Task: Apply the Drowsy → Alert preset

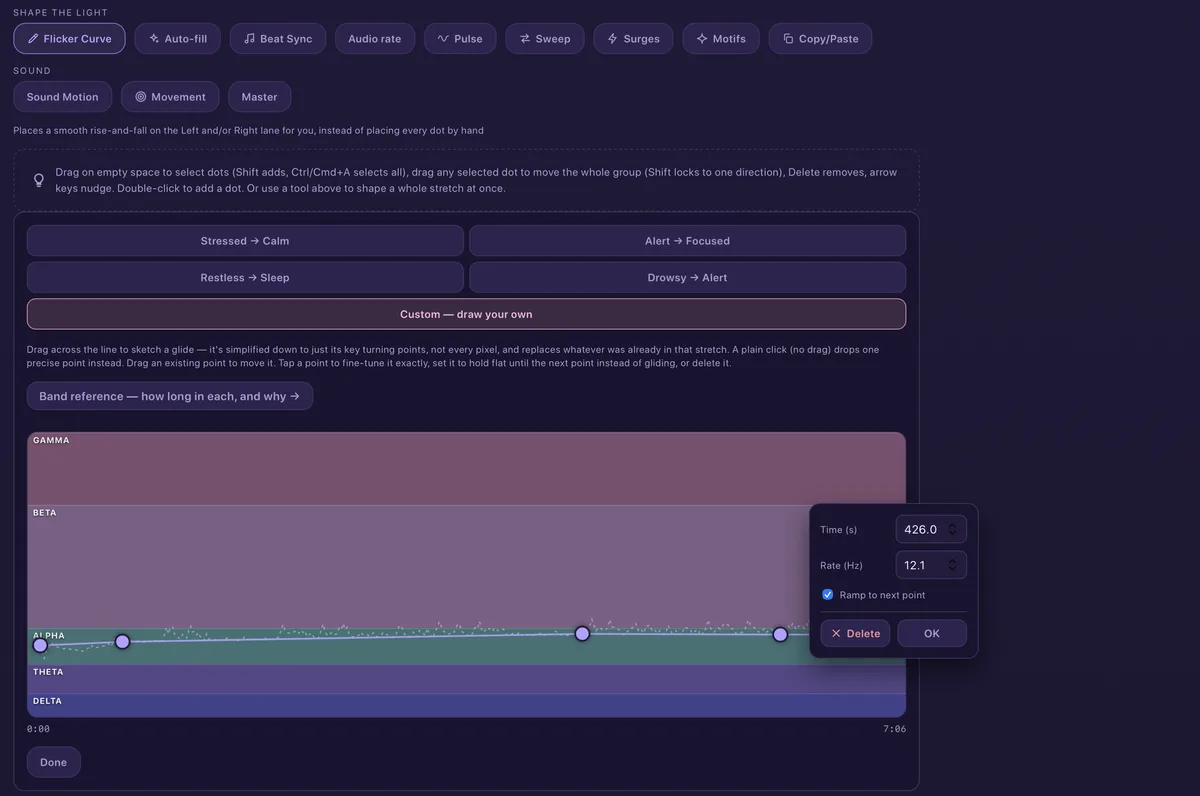Action: [x=687, y=278]
